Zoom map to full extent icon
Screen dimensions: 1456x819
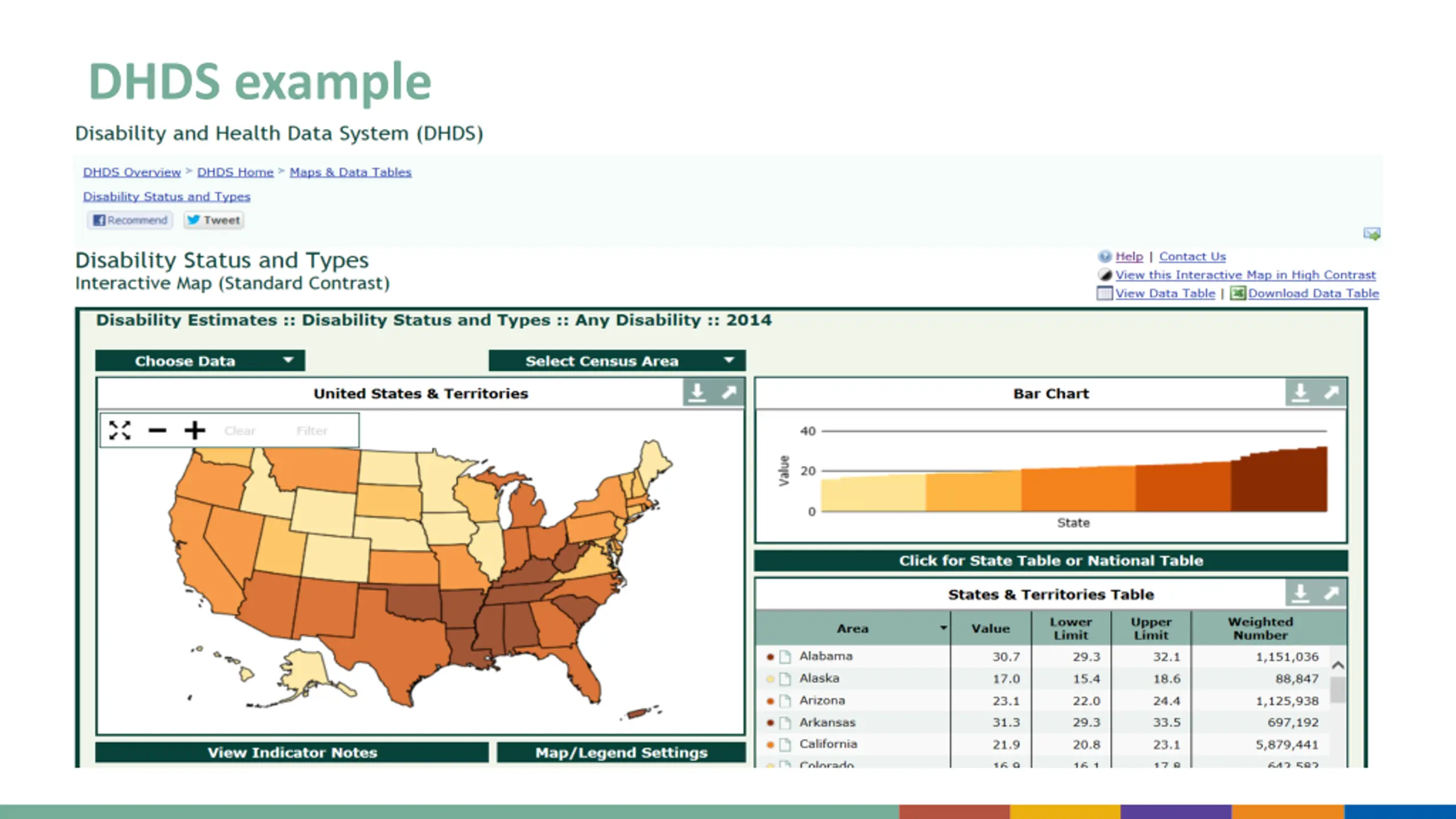tap(119, 431)
